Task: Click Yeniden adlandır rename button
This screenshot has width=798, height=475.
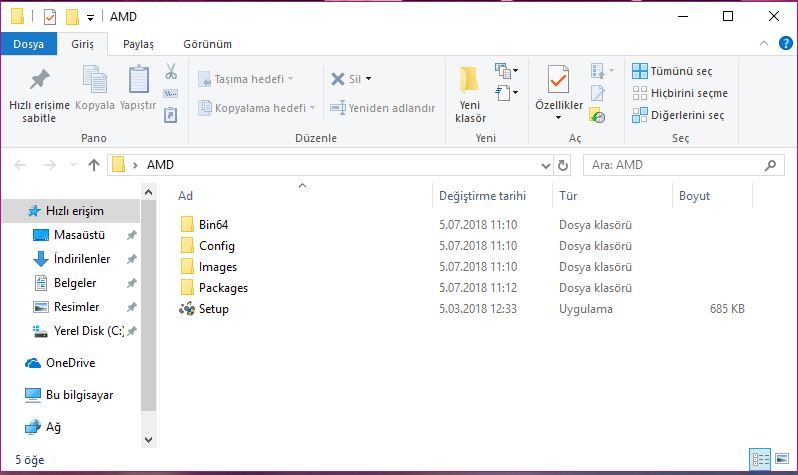Action: [382, 108]
